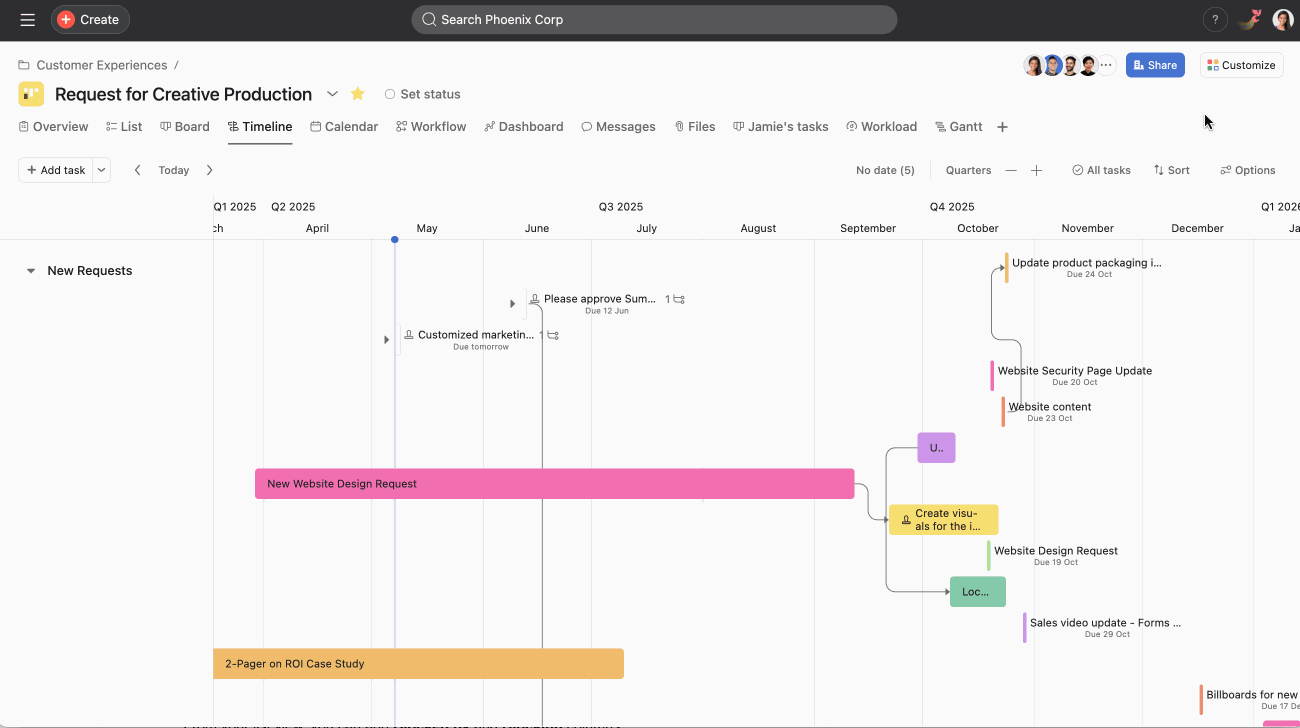
Task: Switch to the Calendar tab
Action: (x=344, y=126)
